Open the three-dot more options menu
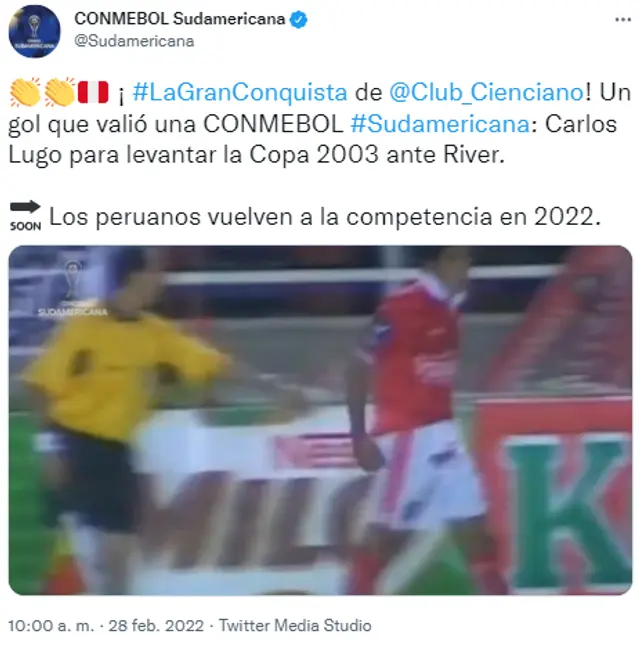 click(623, 20)
